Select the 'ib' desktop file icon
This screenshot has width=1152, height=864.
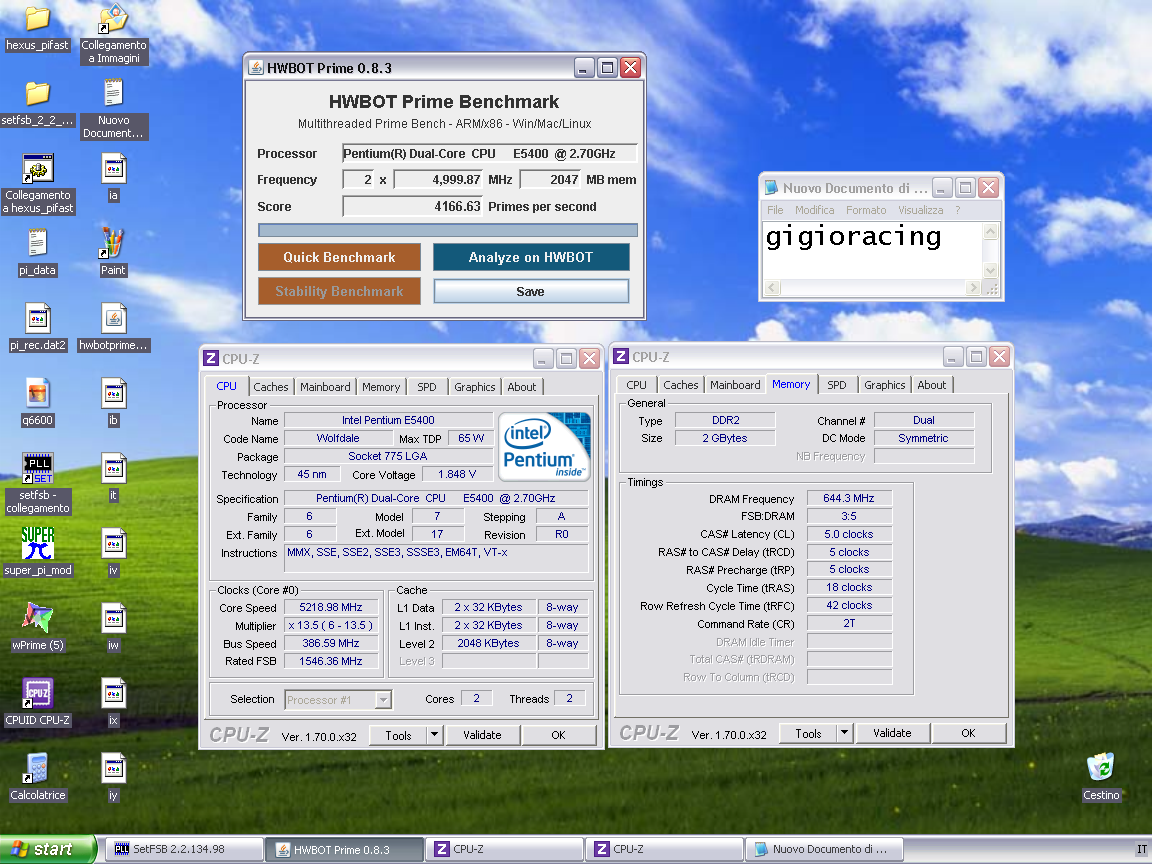113,393
